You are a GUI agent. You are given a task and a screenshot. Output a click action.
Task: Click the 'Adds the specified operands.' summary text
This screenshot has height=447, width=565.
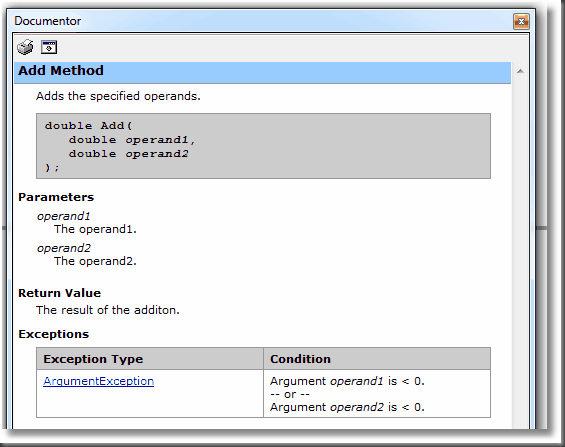[x=118, y=96]
